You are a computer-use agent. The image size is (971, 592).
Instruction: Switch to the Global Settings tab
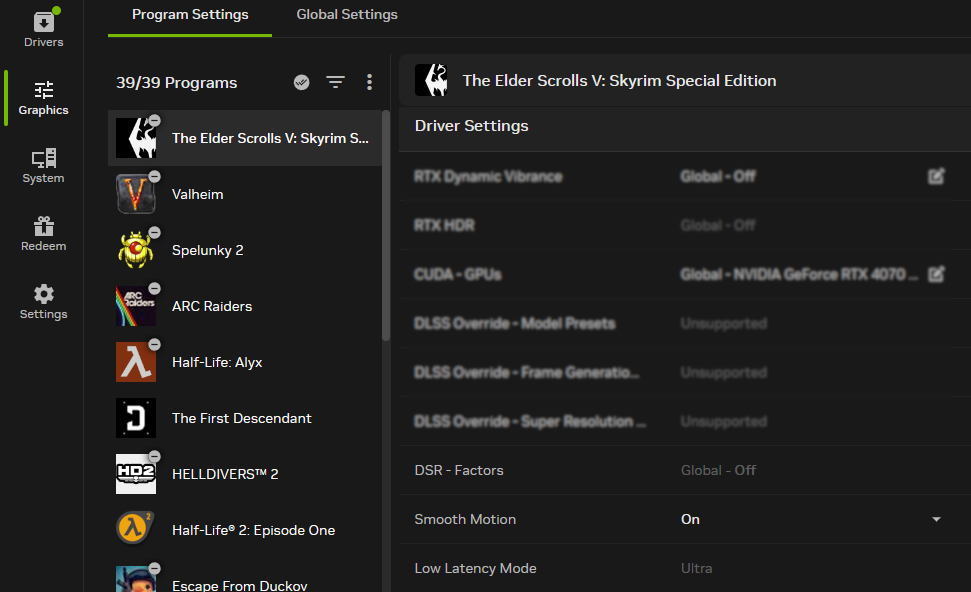(x=347, y=15)
